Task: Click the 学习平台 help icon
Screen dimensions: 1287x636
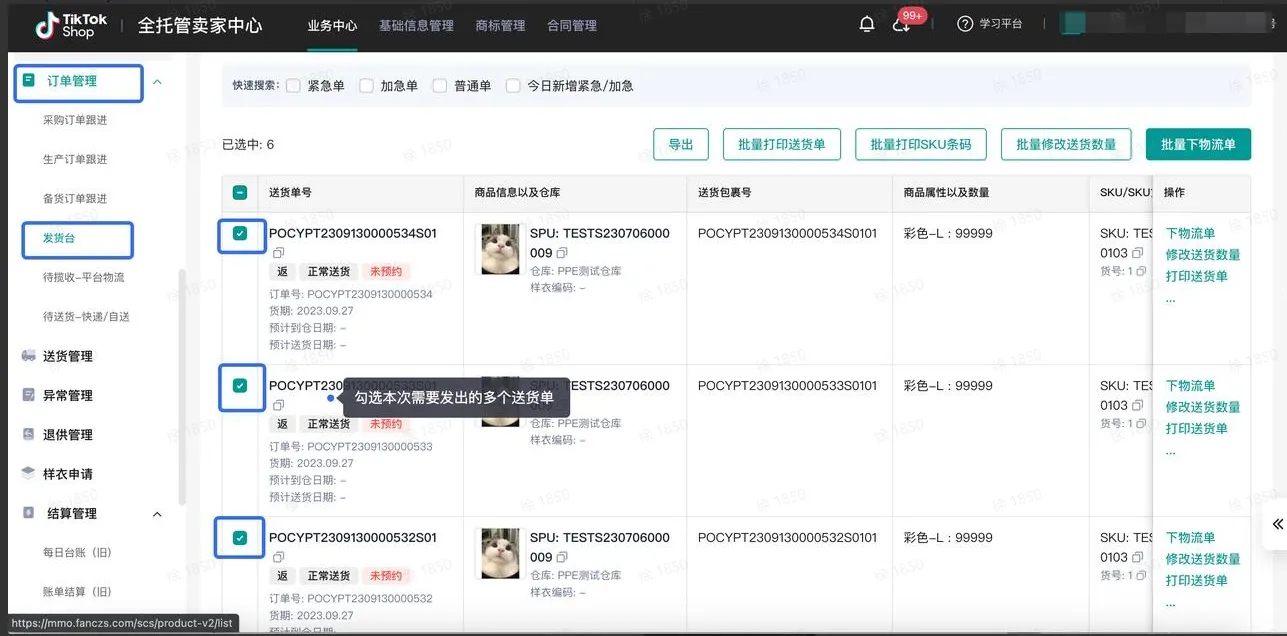Action: (x=965, y=24)
